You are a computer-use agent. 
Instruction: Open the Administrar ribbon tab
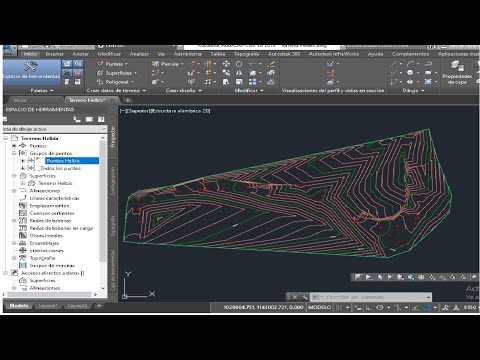[188, 54]
